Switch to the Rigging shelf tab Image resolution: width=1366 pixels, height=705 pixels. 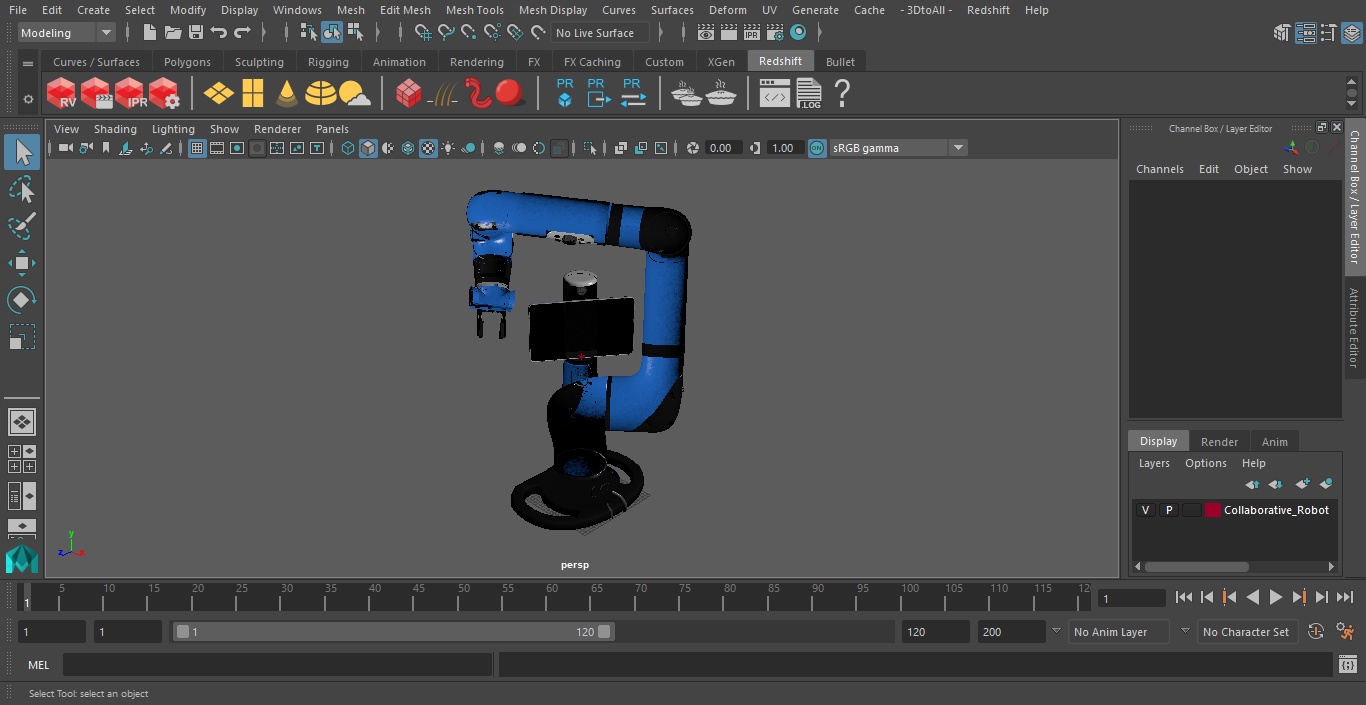[328, 62]
